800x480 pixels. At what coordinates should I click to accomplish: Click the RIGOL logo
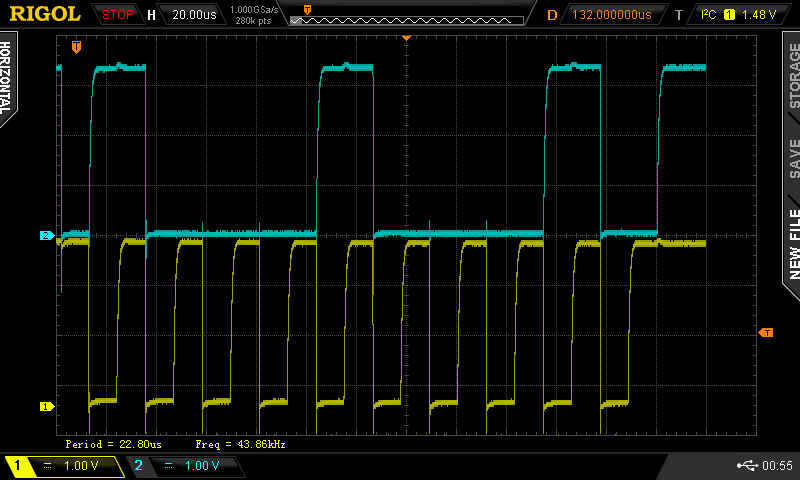coord(45,14)
